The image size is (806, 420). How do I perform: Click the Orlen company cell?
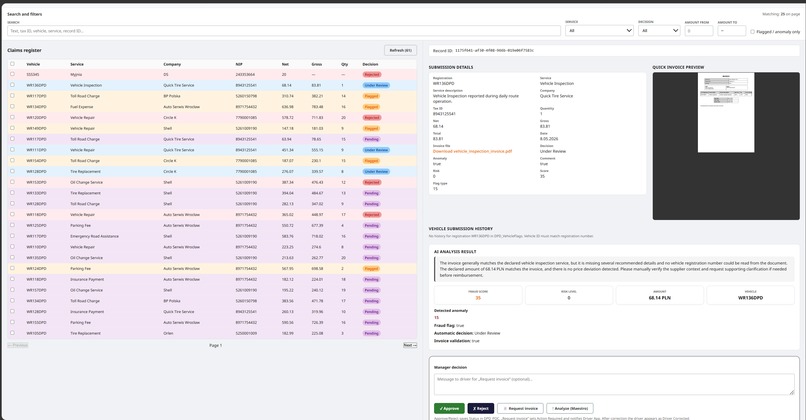[x=168, y=333]
